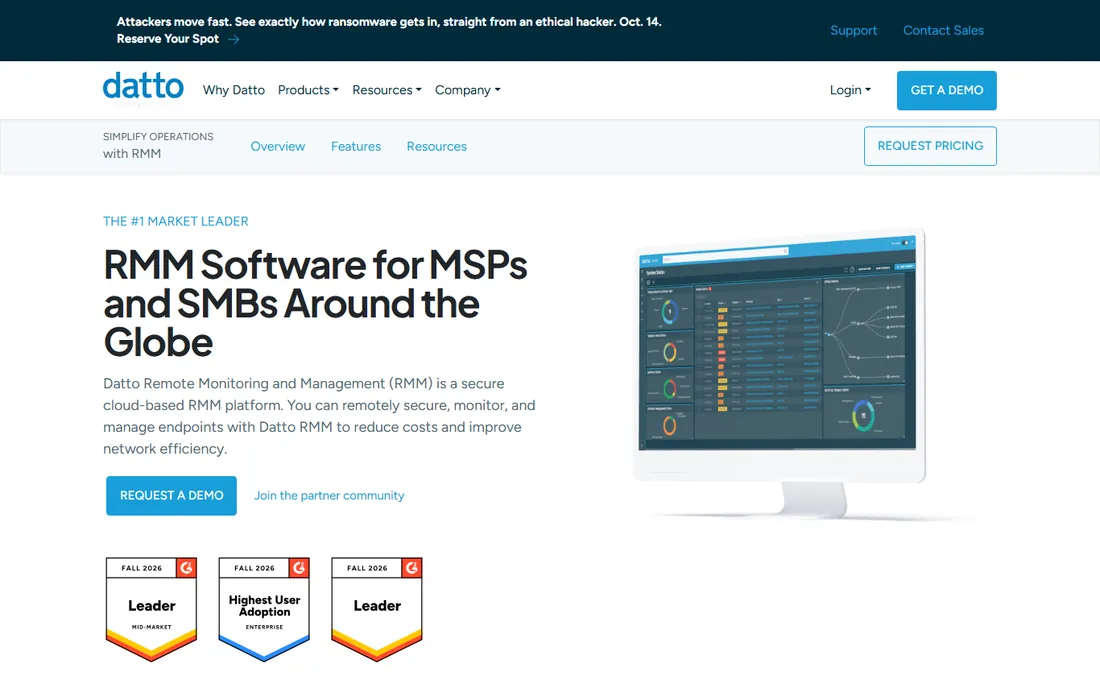This screenshot has height=688, width=1100.
Task: Click the Datto logo
Action: [x=143, y=86]
